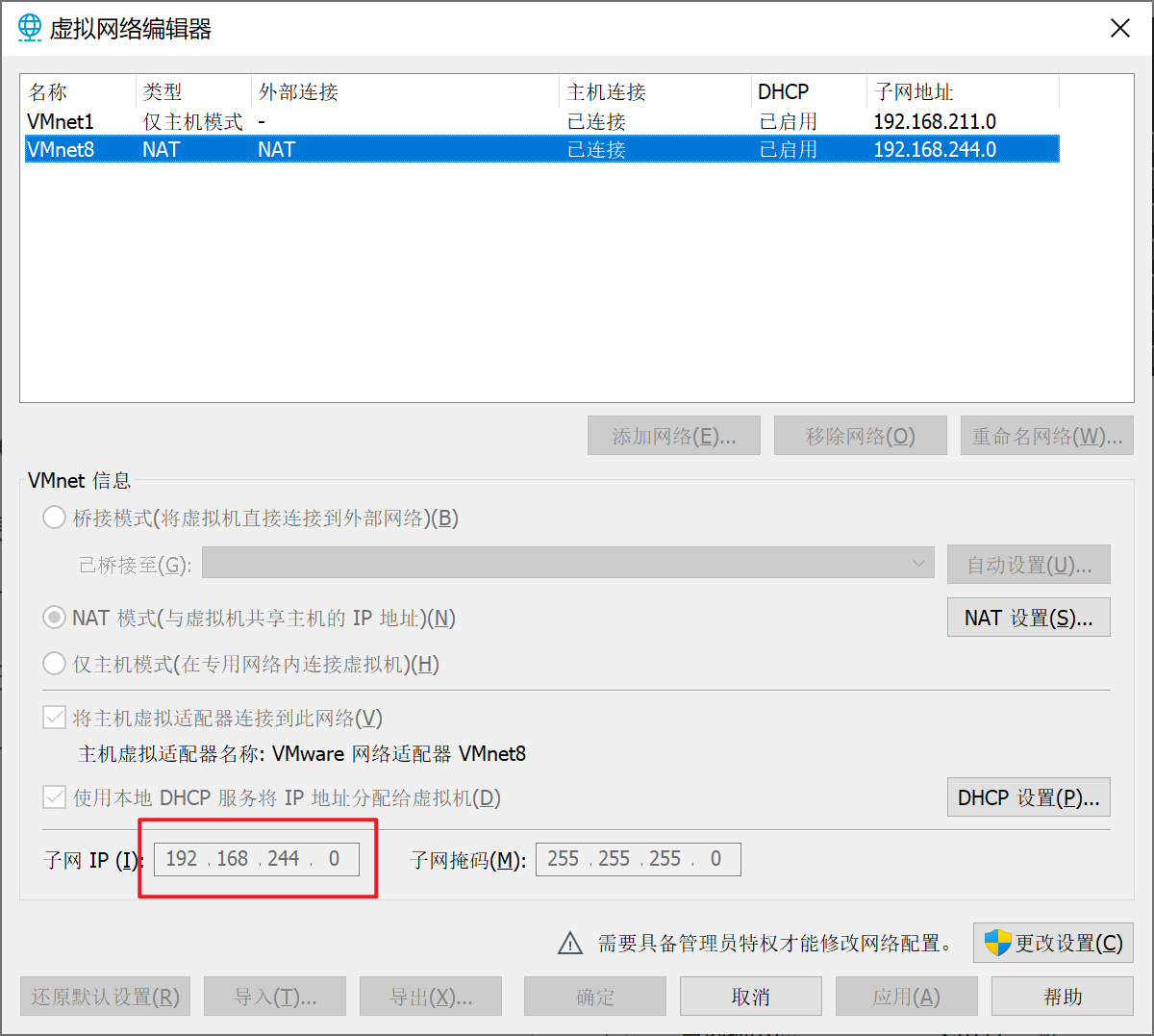Toggle the local DHCP service checkbox

tap(55, 797)
